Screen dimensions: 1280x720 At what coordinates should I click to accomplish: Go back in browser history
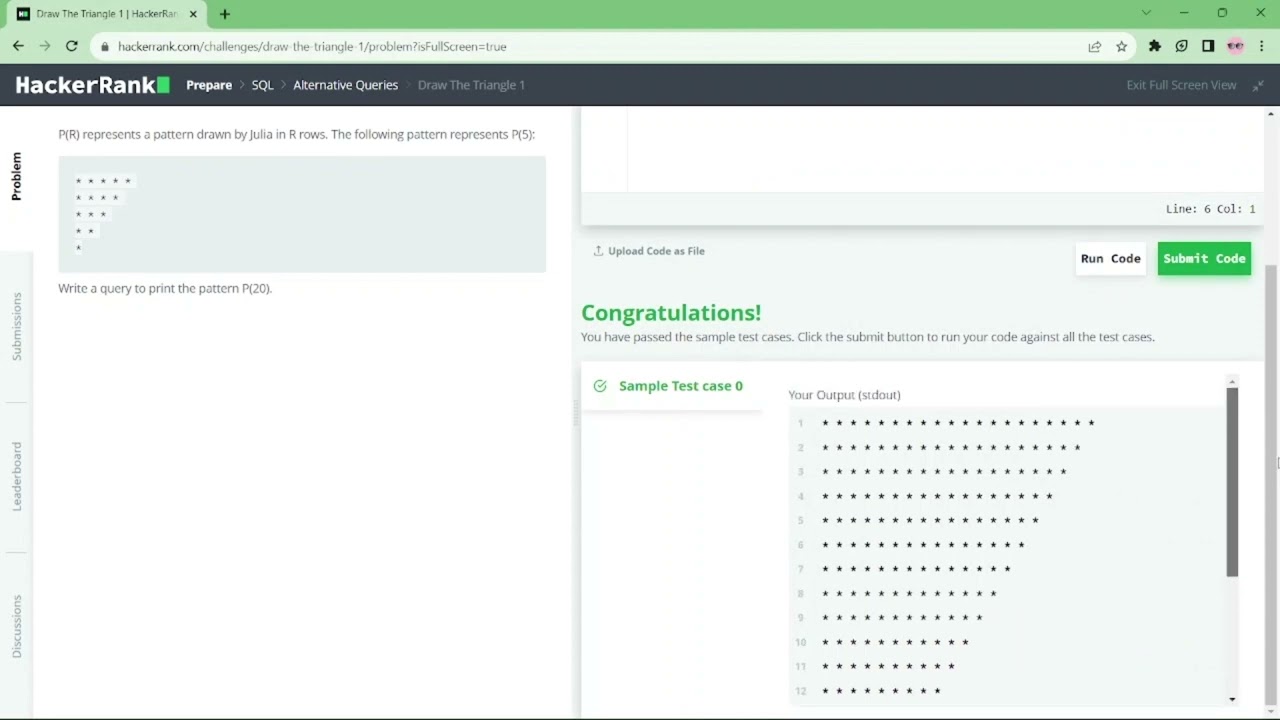[x=18, y=46]
